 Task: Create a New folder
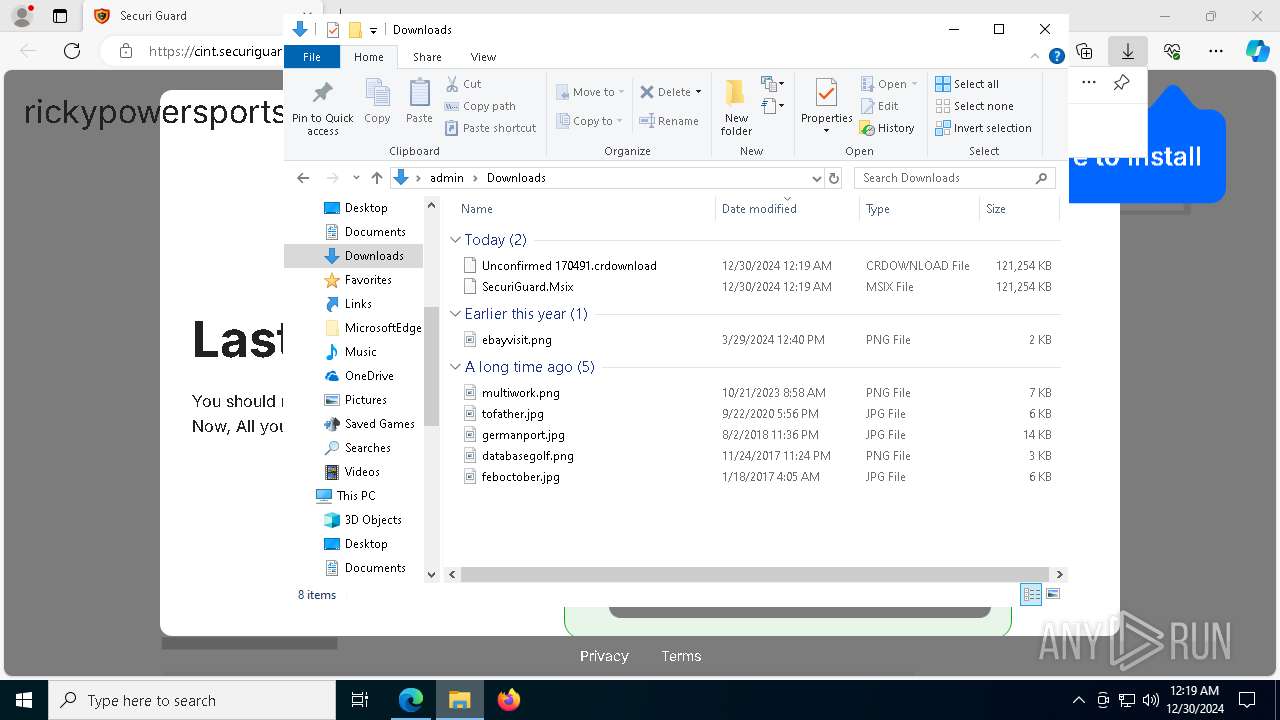pos(736,108)
